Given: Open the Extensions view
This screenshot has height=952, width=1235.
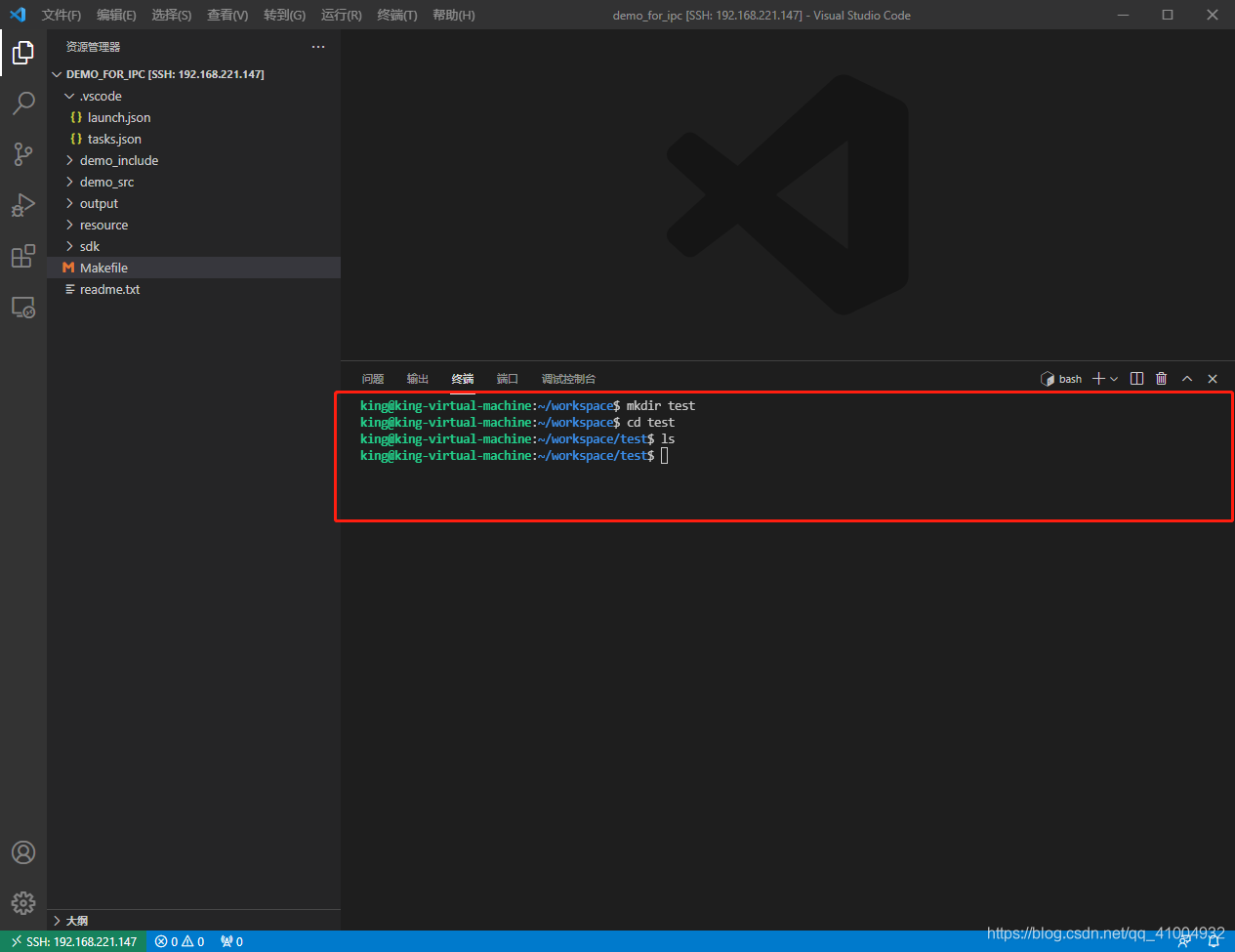Looking at the screenshot, I should 23,256.
